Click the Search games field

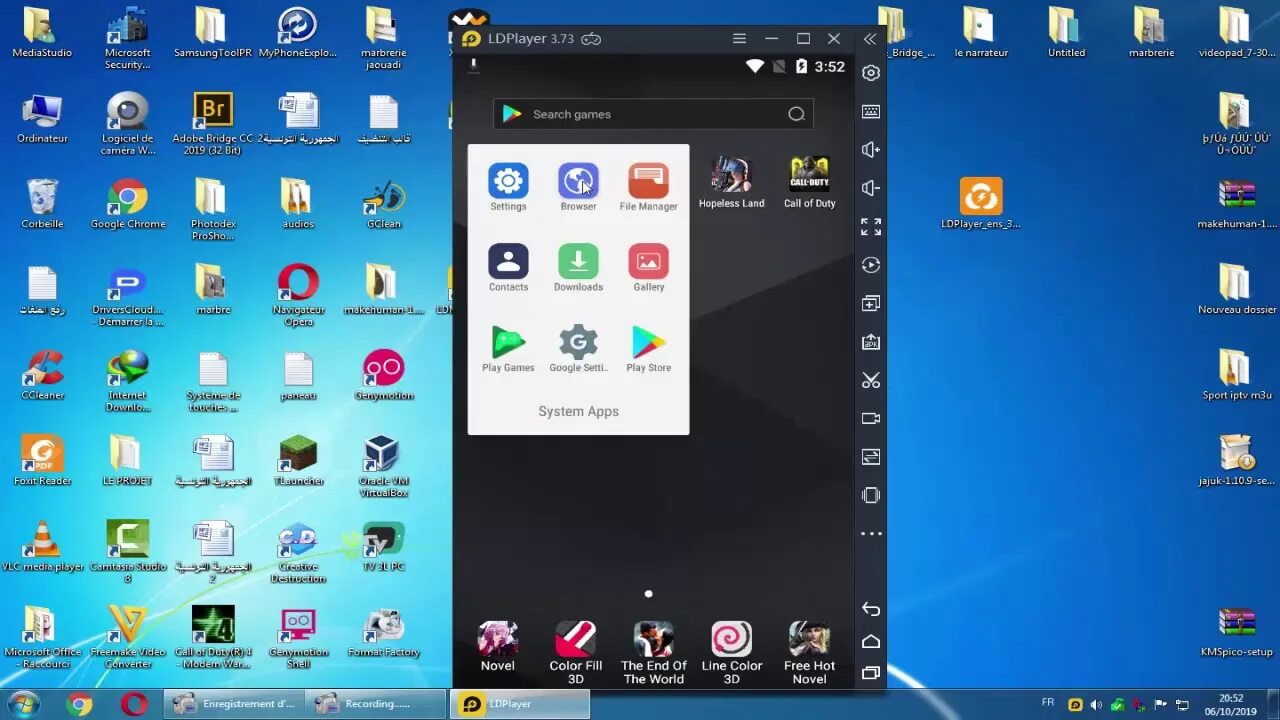pyautogui.click(x=653, y=114)
